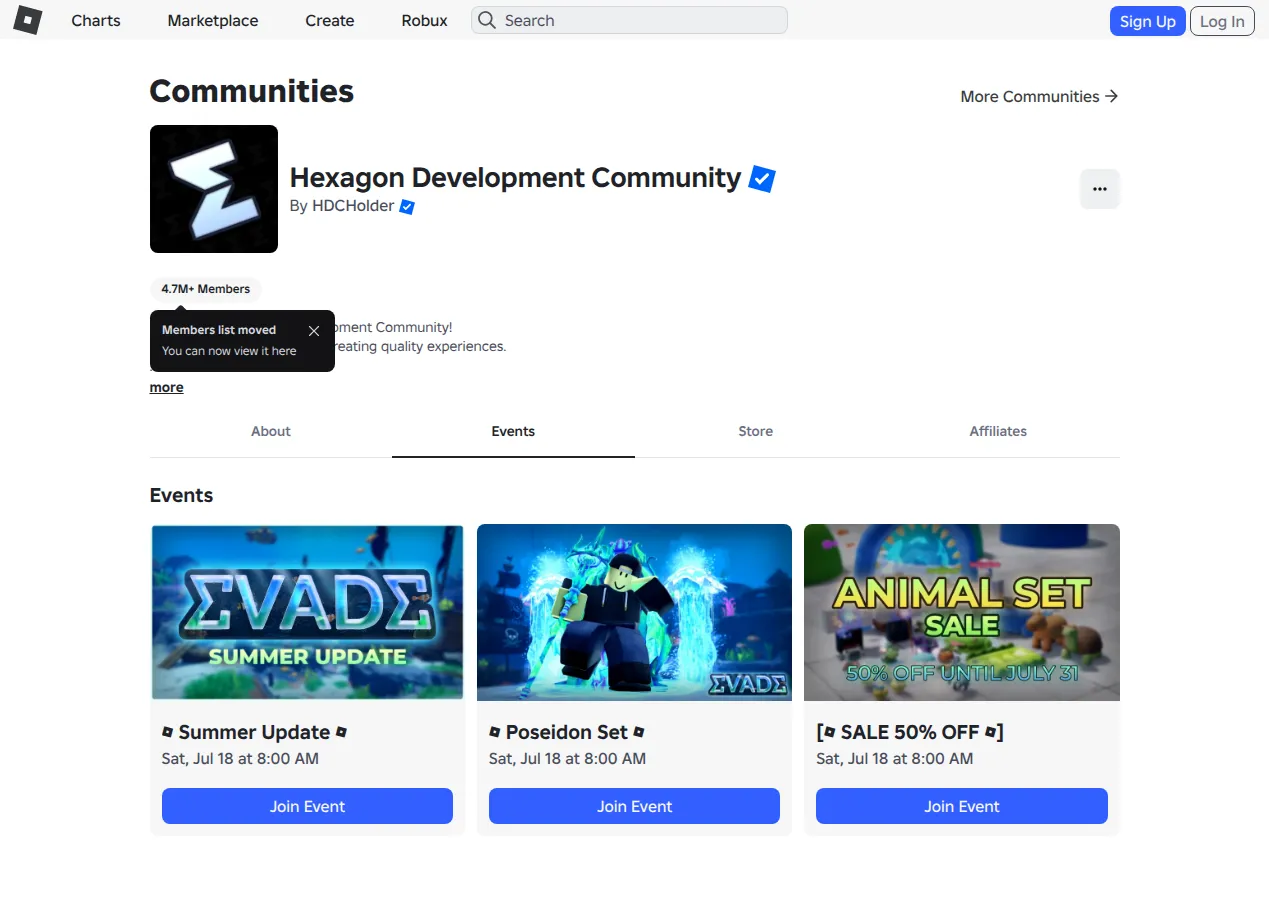Join the Summer Update event

point(307,806)
